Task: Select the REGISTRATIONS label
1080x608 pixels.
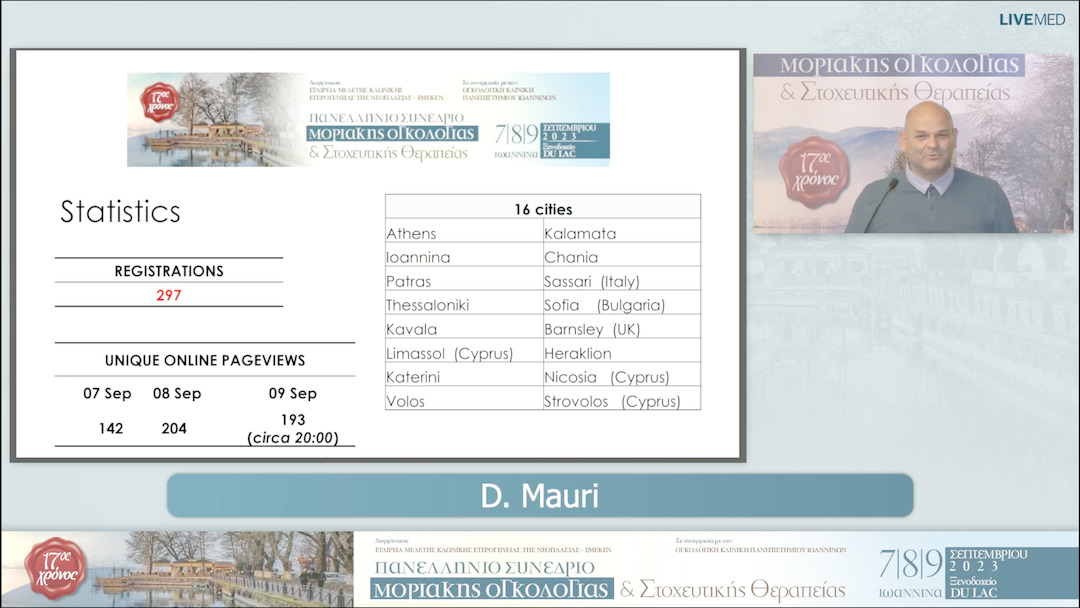Action: (169, 271)
